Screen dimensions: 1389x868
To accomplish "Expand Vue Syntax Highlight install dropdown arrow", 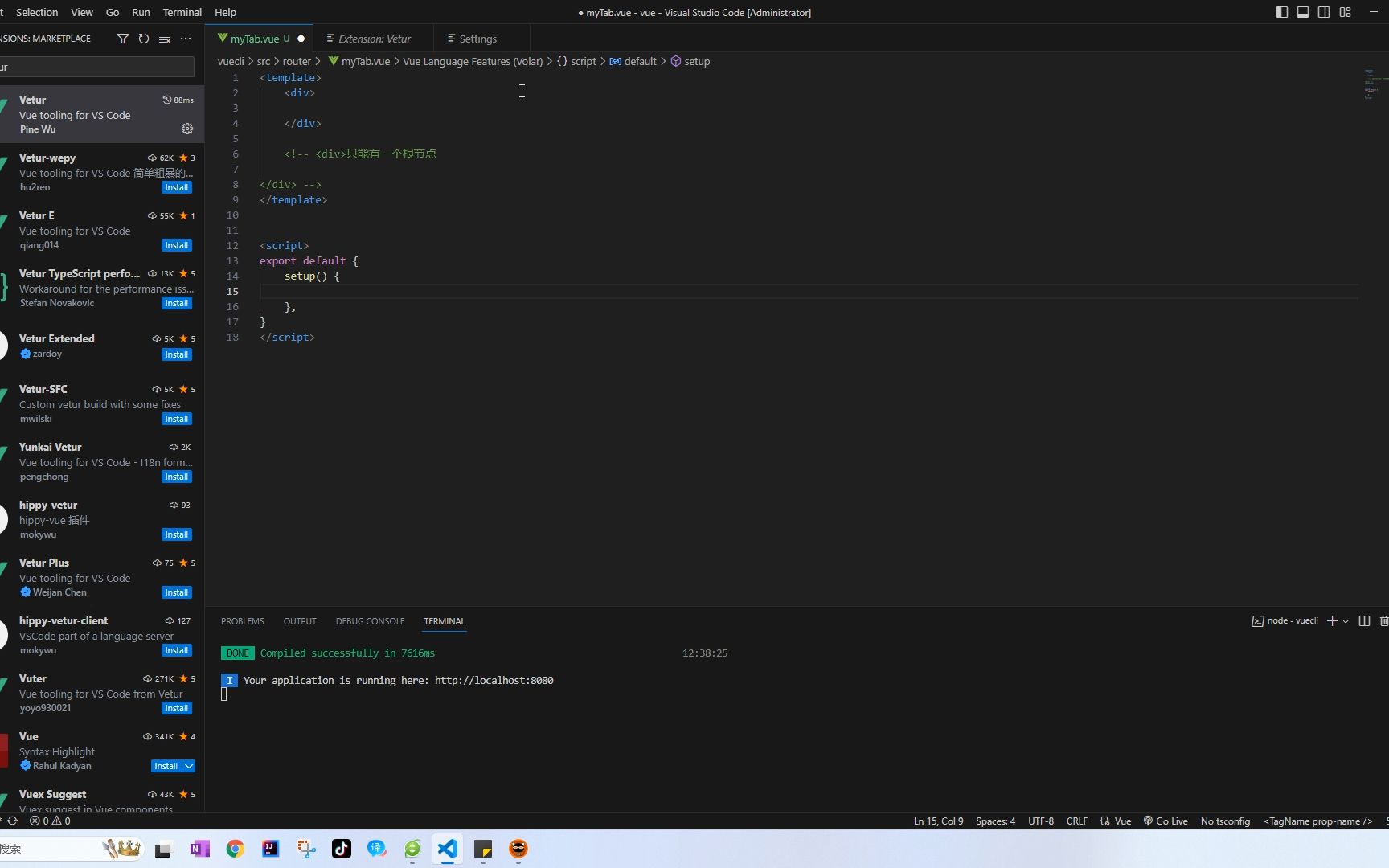I will (189, 766).
